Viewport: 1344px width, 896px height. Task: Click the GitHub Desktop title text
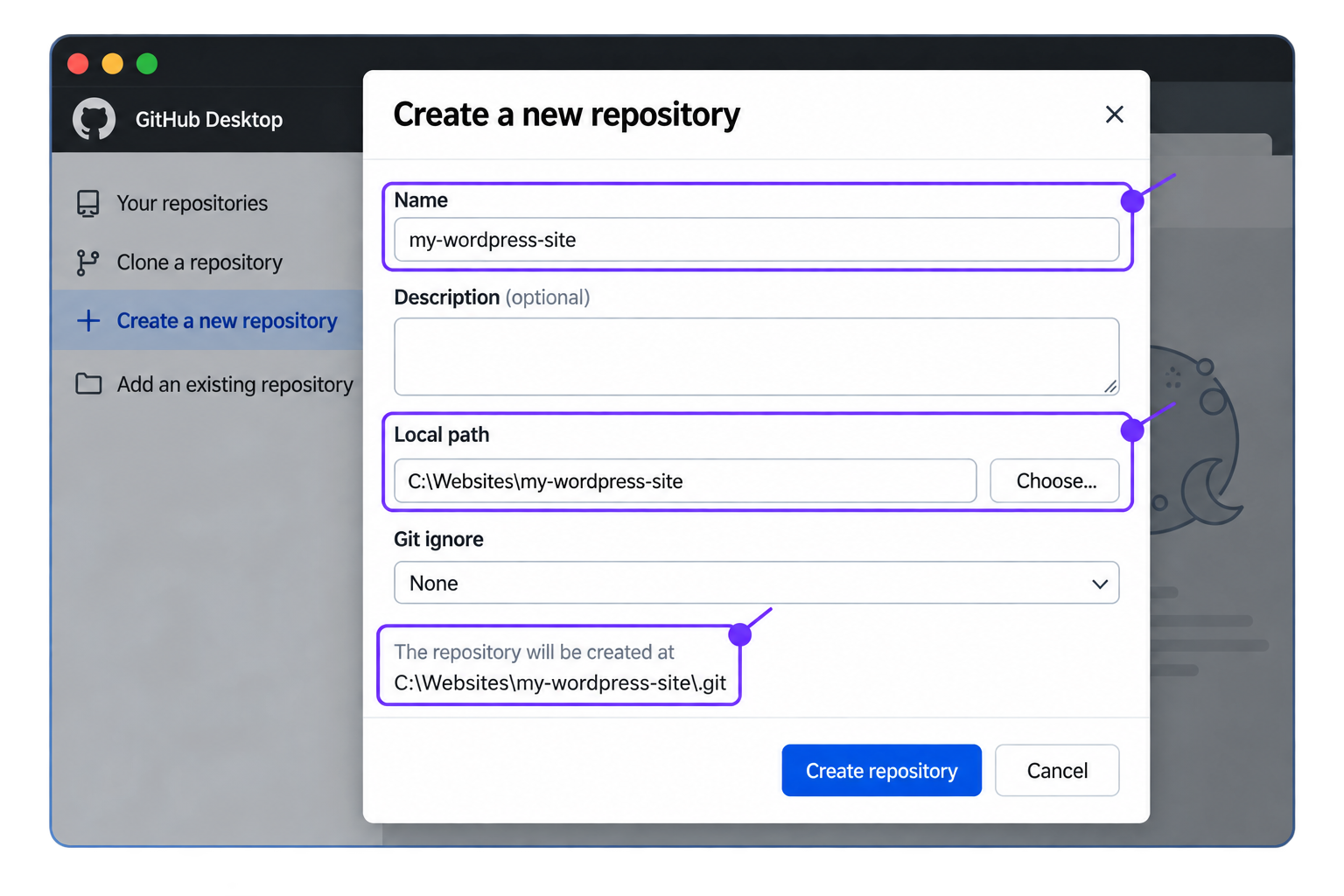coord(209,120)
